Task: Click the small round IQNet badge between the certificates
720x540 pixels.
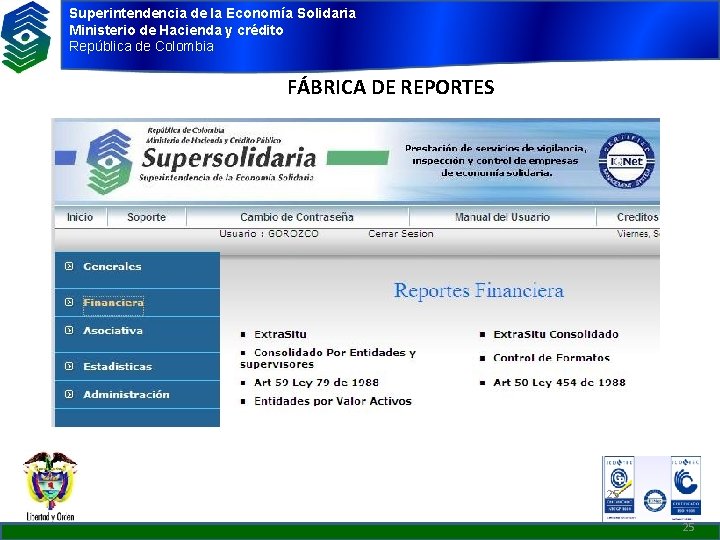Action: pos(655,501)
